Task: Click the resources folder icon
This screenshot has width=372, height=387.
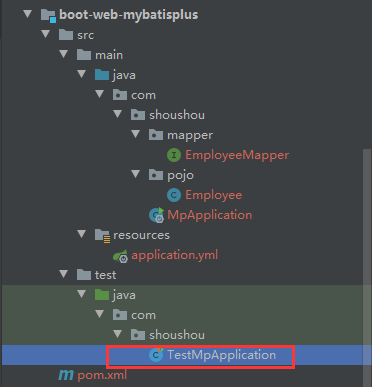Action: (102, 236)
